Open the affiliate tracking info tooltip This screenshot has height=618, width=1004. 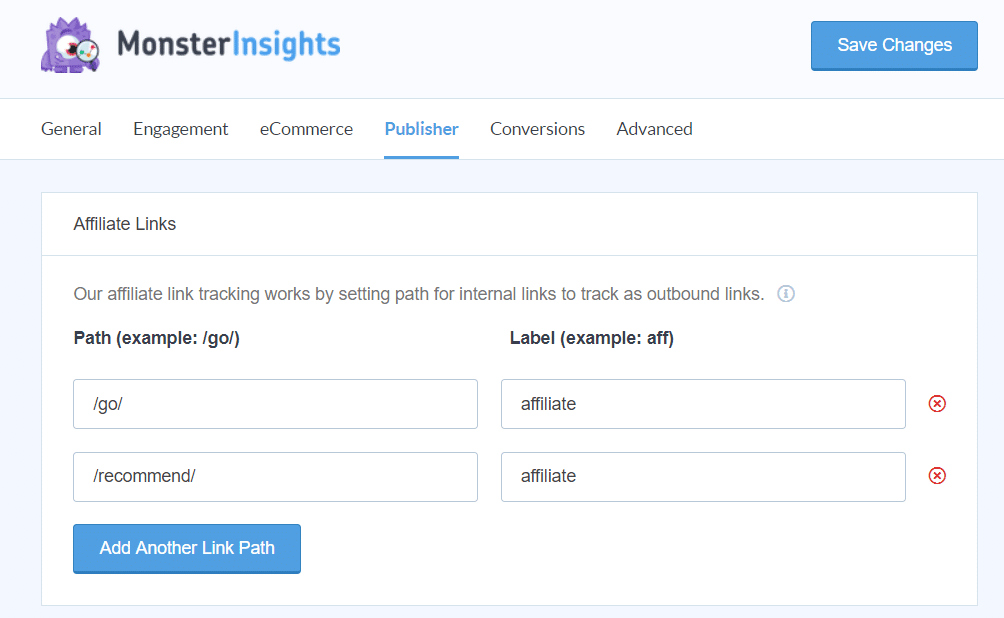click(786, 294)
